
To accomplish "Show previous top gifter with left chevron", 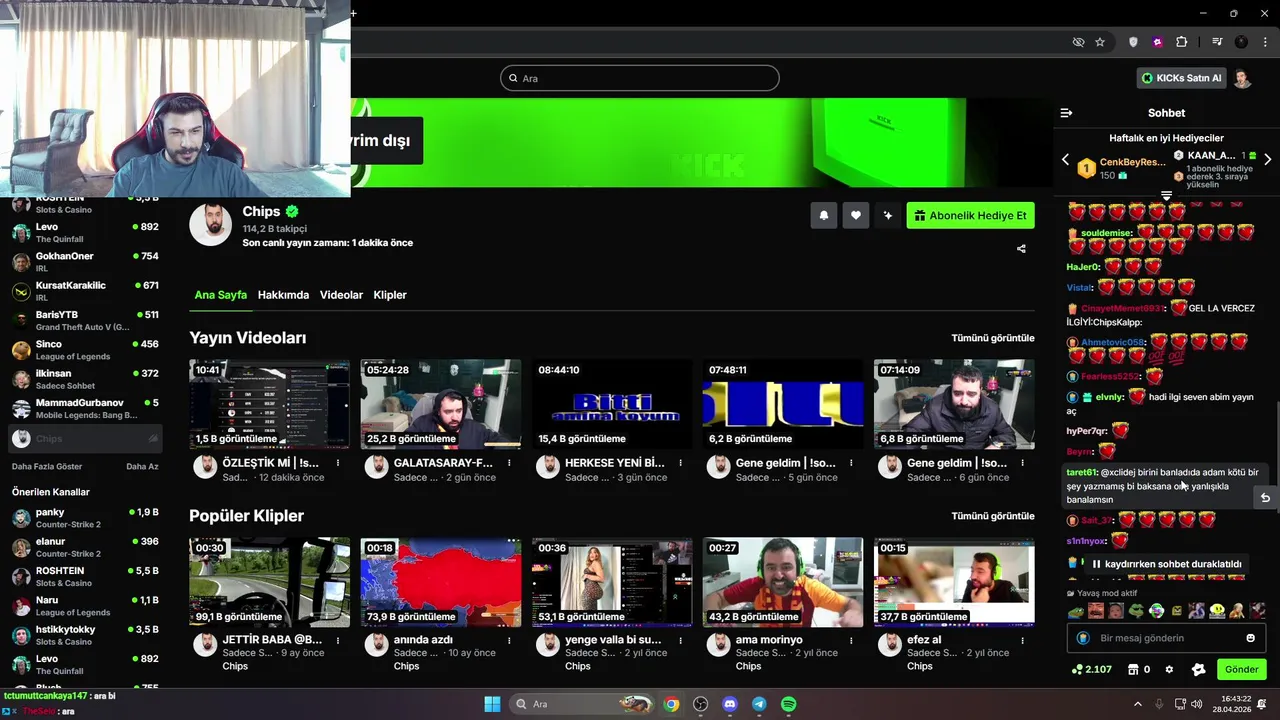I will point(1065,159).
